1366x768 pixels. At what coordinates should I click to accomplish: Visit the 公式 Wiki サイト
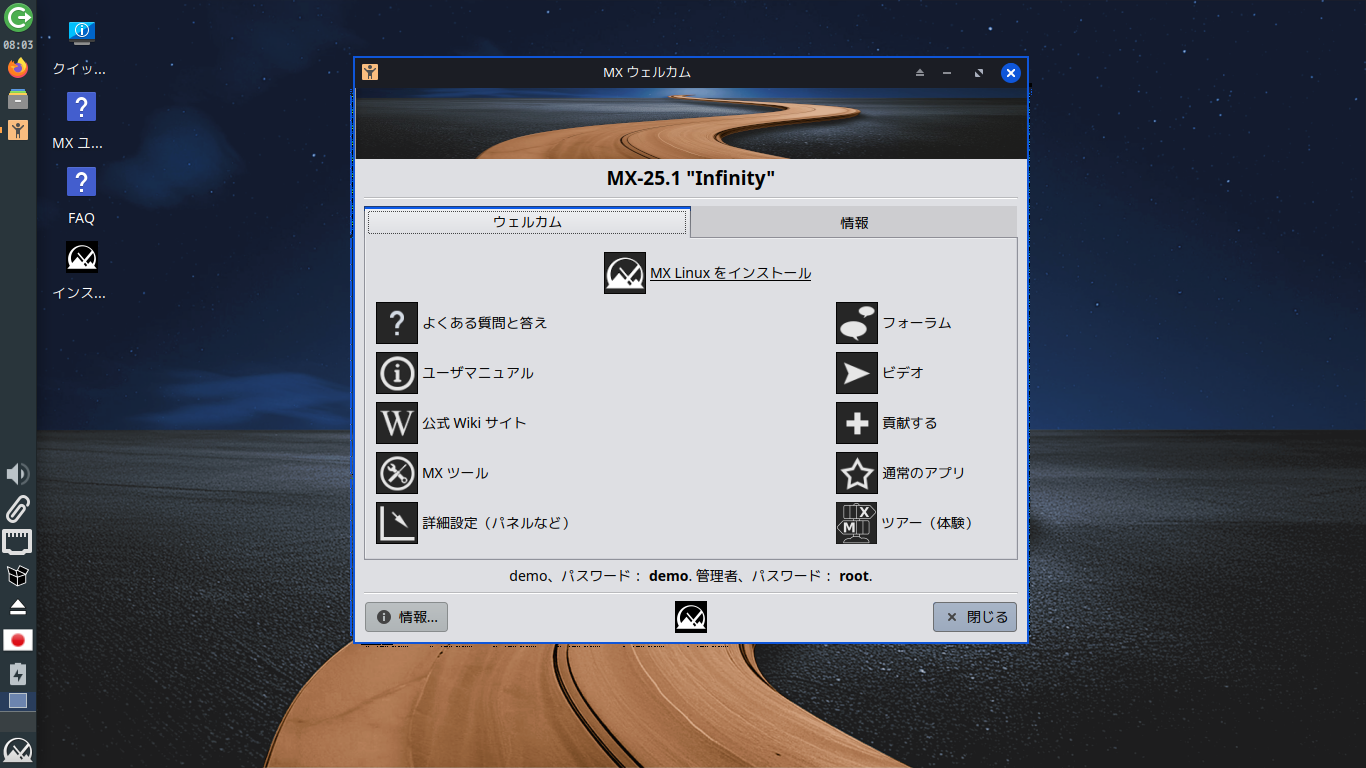(x=451, y=423)
